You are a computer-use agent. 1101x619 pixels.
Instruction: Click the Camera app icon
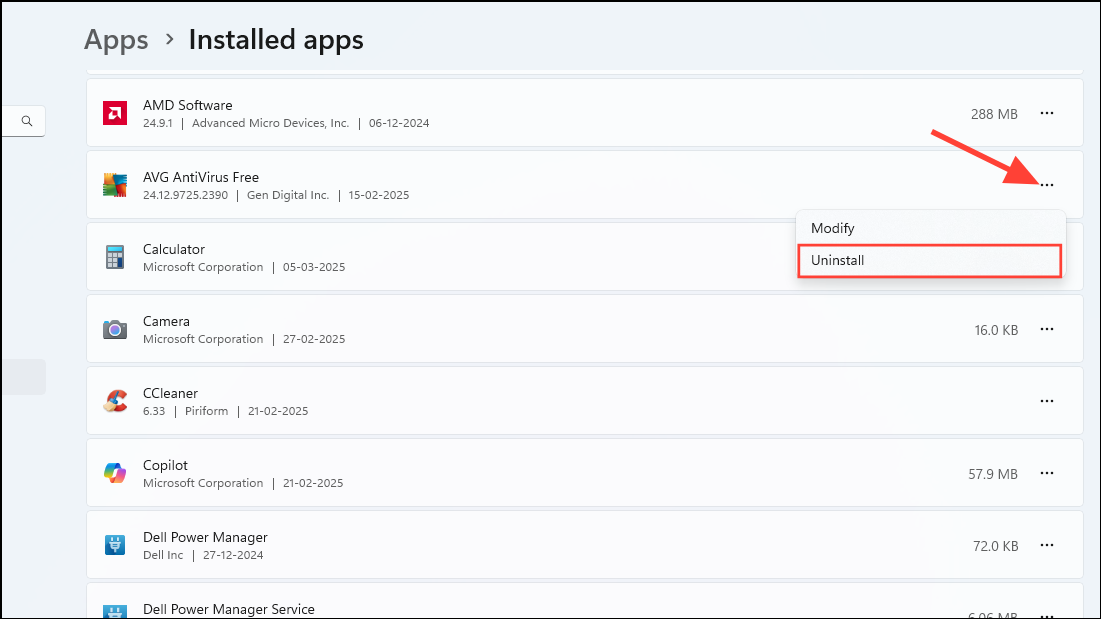point(115,329)
